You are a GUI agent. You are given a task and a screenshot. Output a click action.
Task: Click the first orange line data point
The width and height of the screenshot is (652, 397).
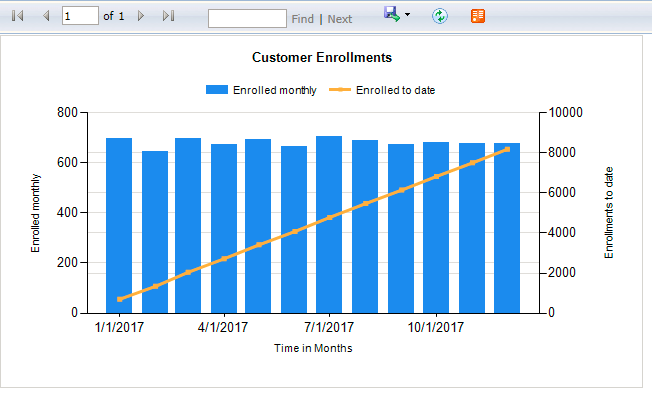tap(120, 299)
